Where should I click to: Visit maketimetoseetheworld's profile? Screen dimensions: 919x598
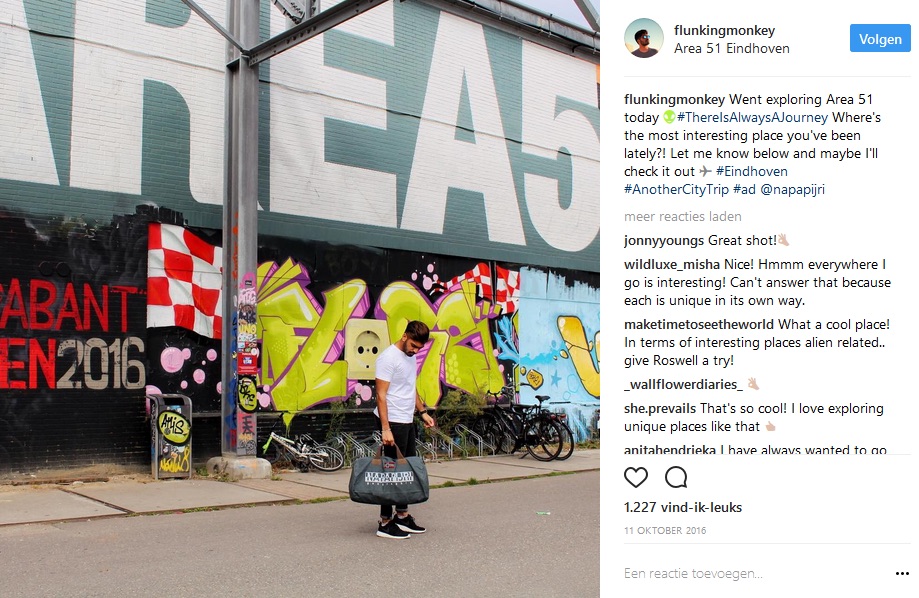(699, 325)
